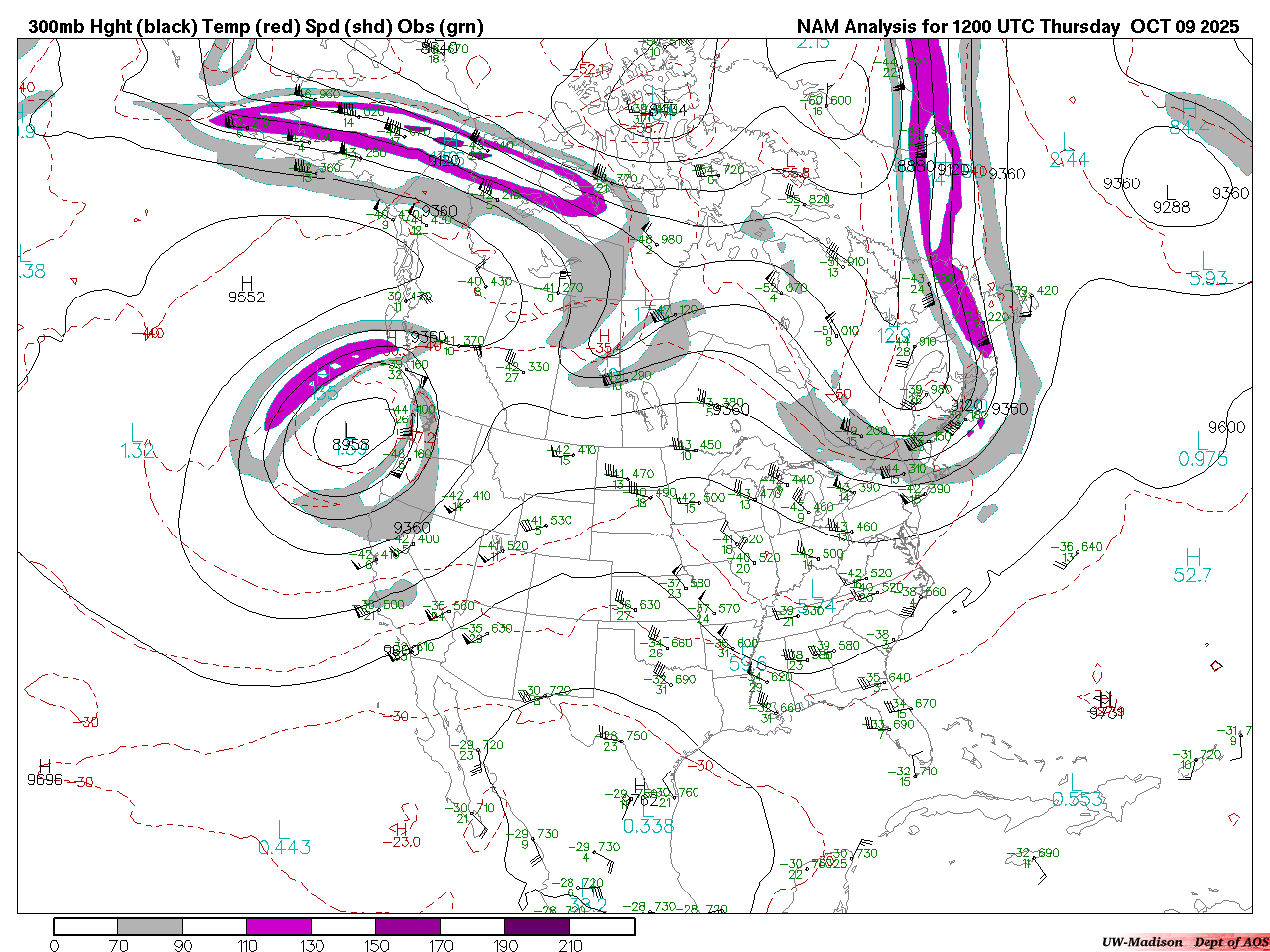Click the "NAM Analysis for 1200 UTC Thursday" header

(958, 27)
